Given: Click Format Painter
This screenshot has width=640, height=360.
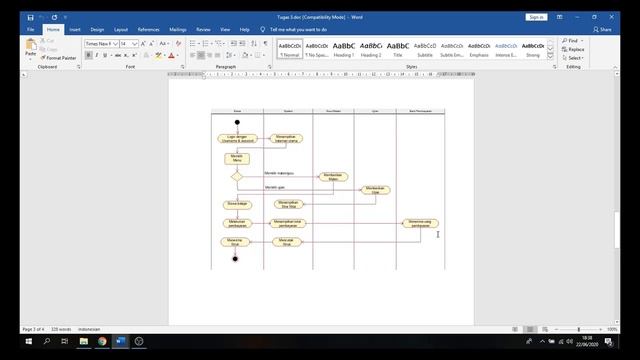Looking at the screenshot, I should click(58, 58).
